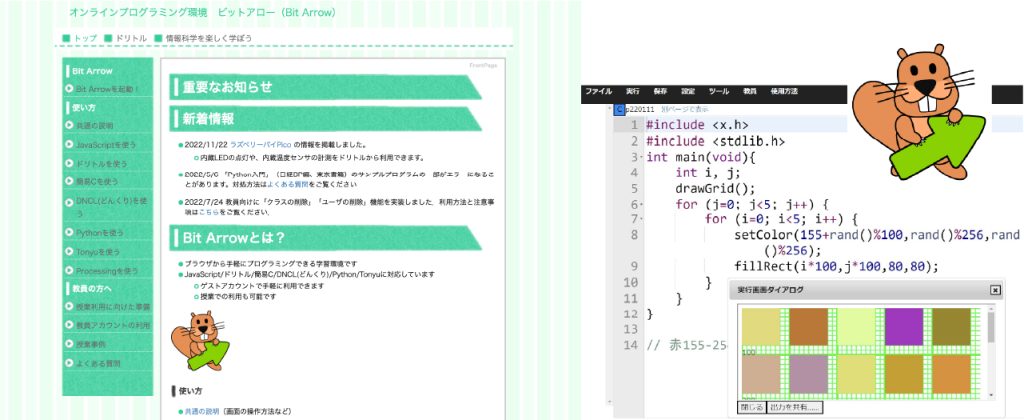Open the 使用方法 menu
The image size is (1024, 420).
click(784, 91)
